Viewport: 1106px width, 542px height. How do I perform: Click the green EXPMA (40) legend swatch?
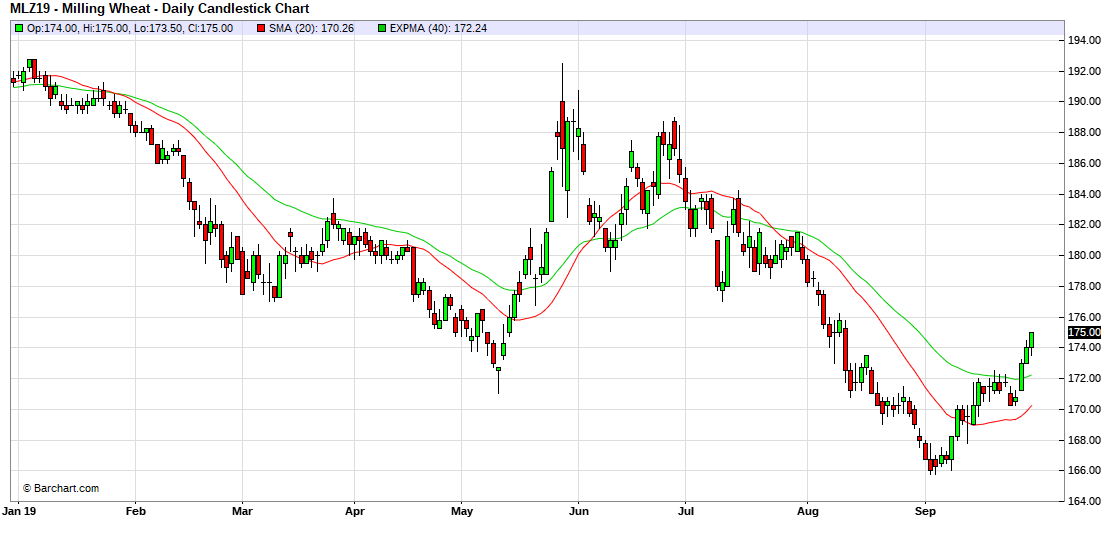(382, 28)
